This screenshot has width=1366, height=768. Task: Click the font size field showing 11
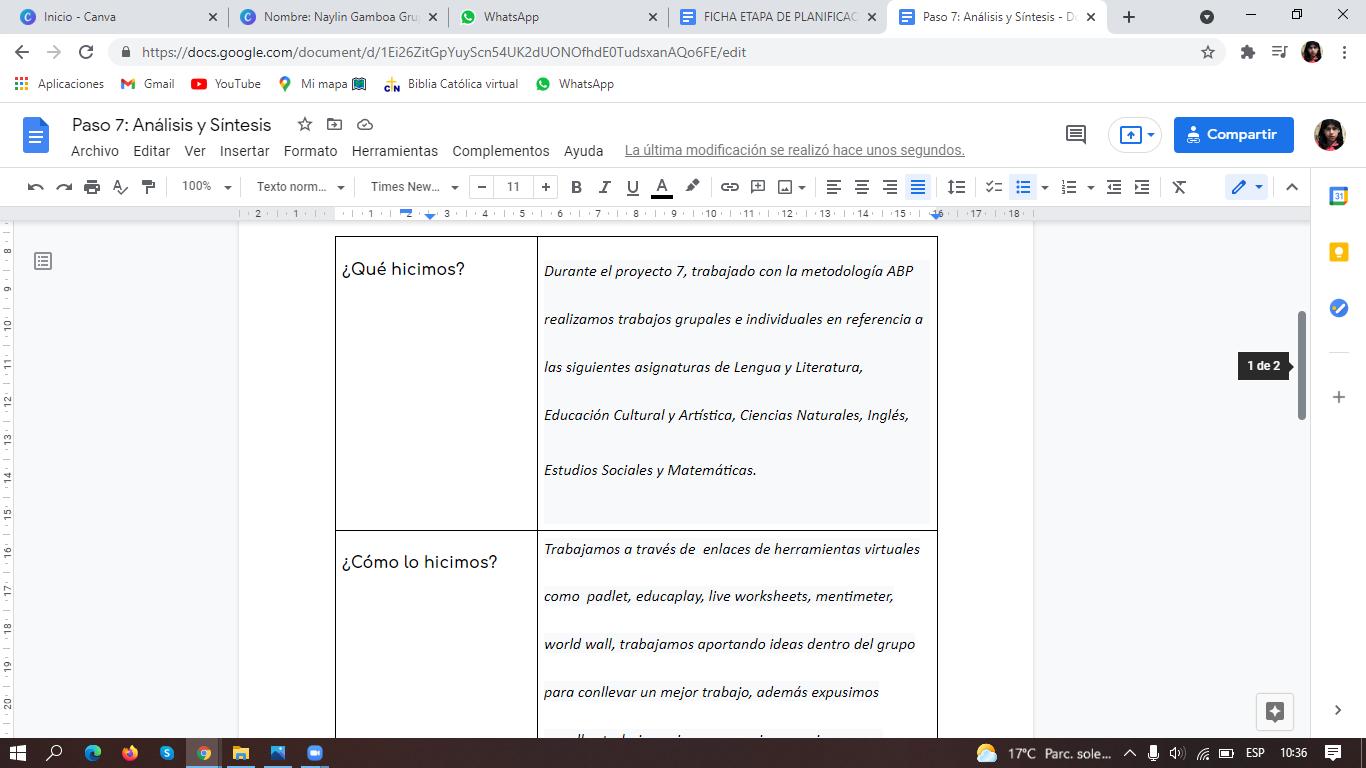coord(513,187)
